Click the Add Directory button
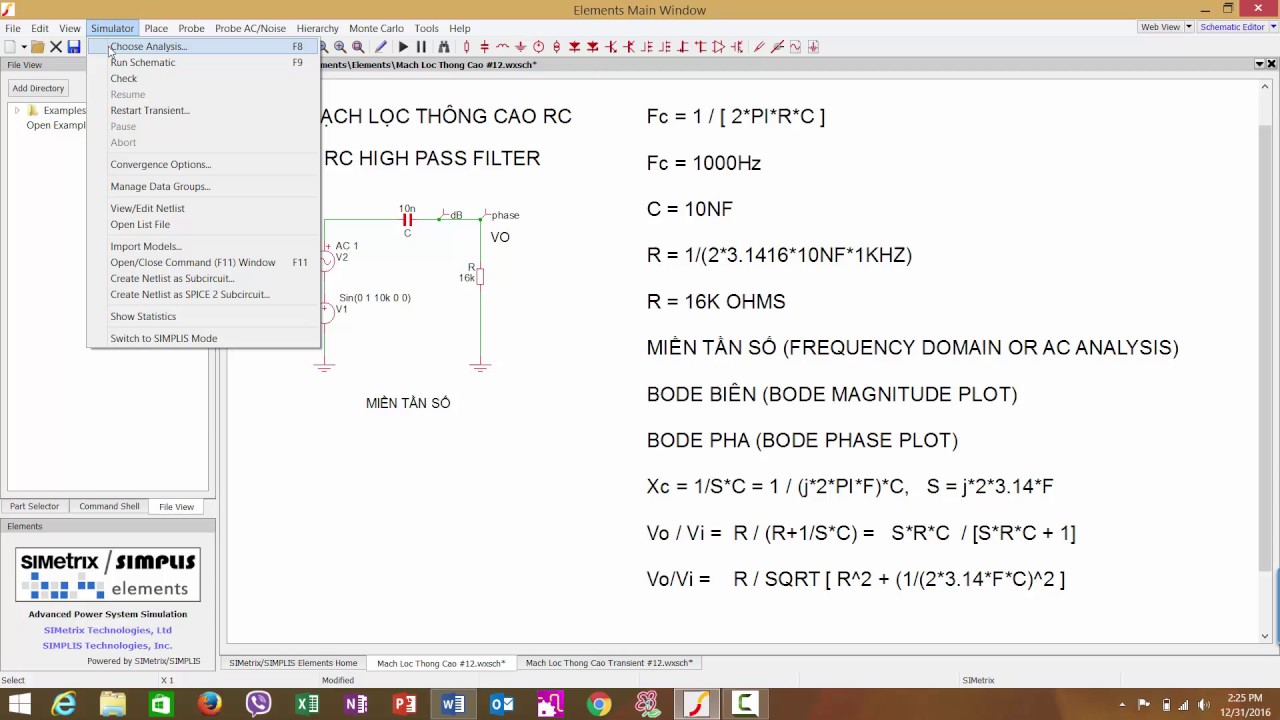The height and width of the screenshot is (720, 1280). pyautogui.click(x=38, y=88)
